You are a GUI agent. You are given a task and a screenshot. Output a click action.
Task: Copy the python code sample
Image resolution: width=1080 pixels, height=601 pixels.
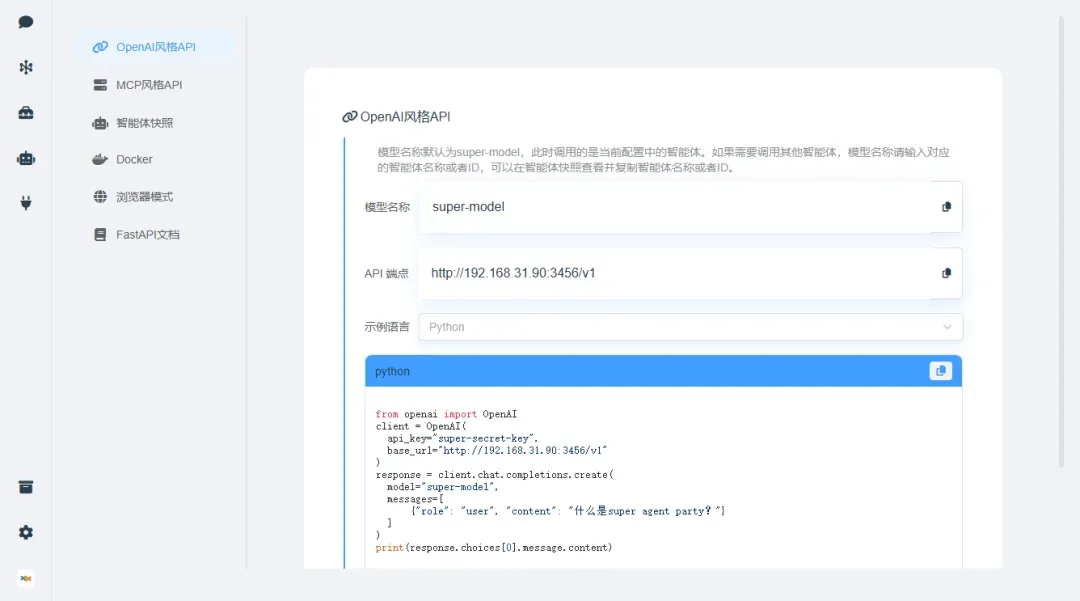940,371
